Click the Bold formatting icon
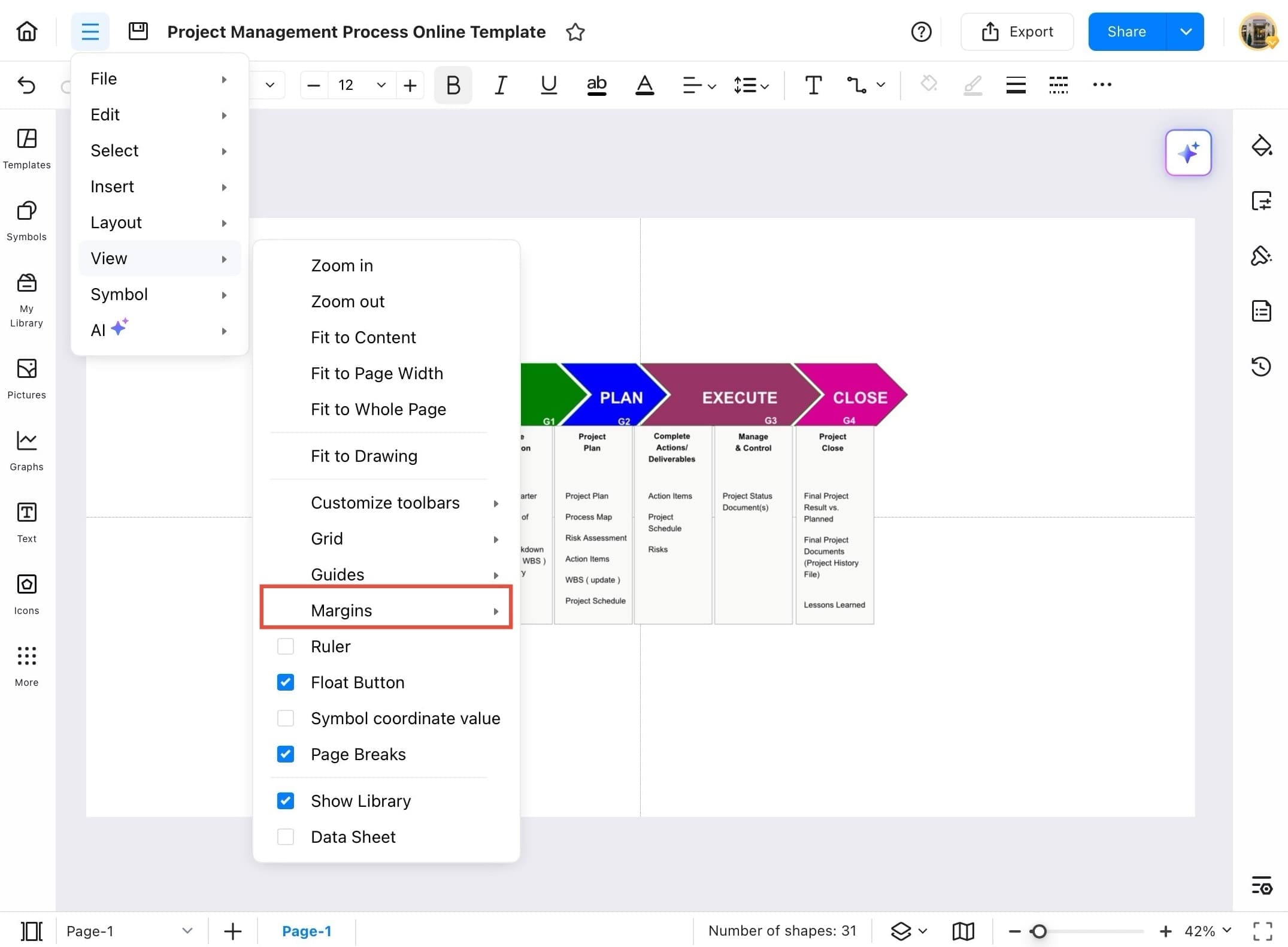The width and height of the screenshot is (1288, 947). tap(453, 85)
